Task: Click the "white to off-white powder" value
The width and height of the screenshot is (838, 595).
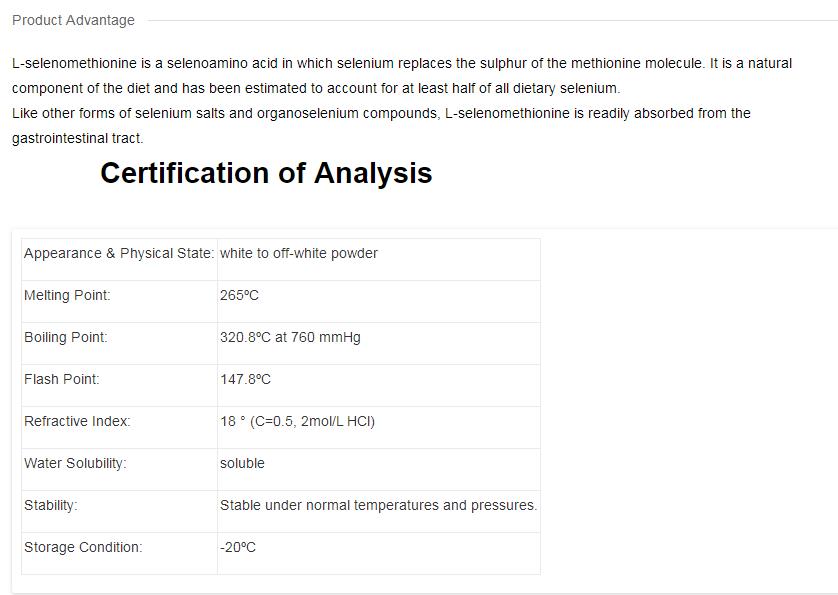Action: [x=299, y=253]
